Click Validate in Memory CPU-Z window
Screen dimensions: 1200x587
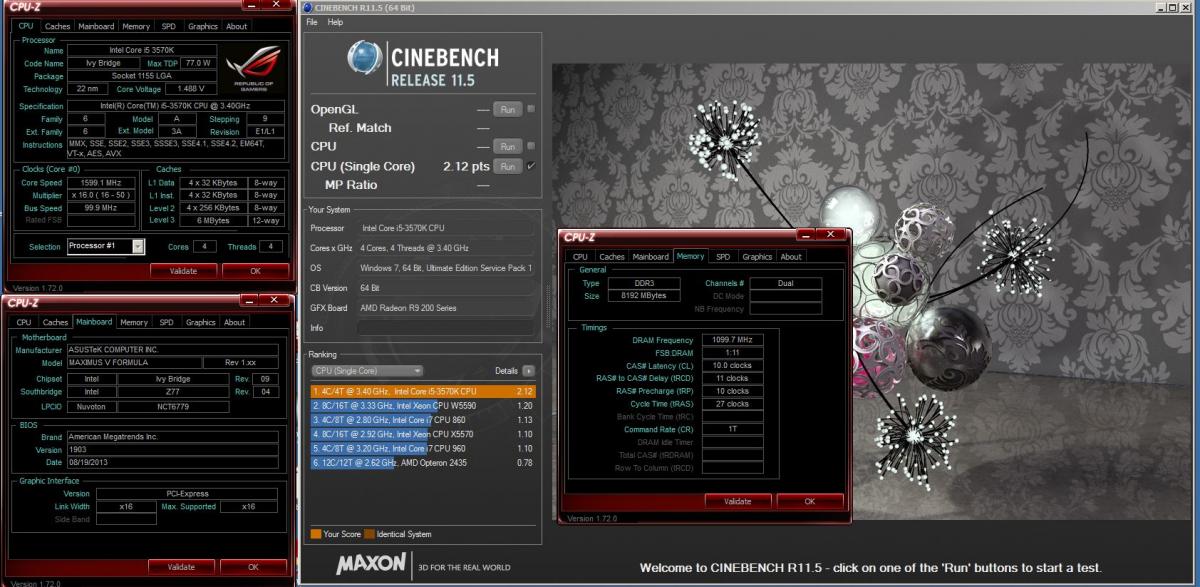pos(737,501)
